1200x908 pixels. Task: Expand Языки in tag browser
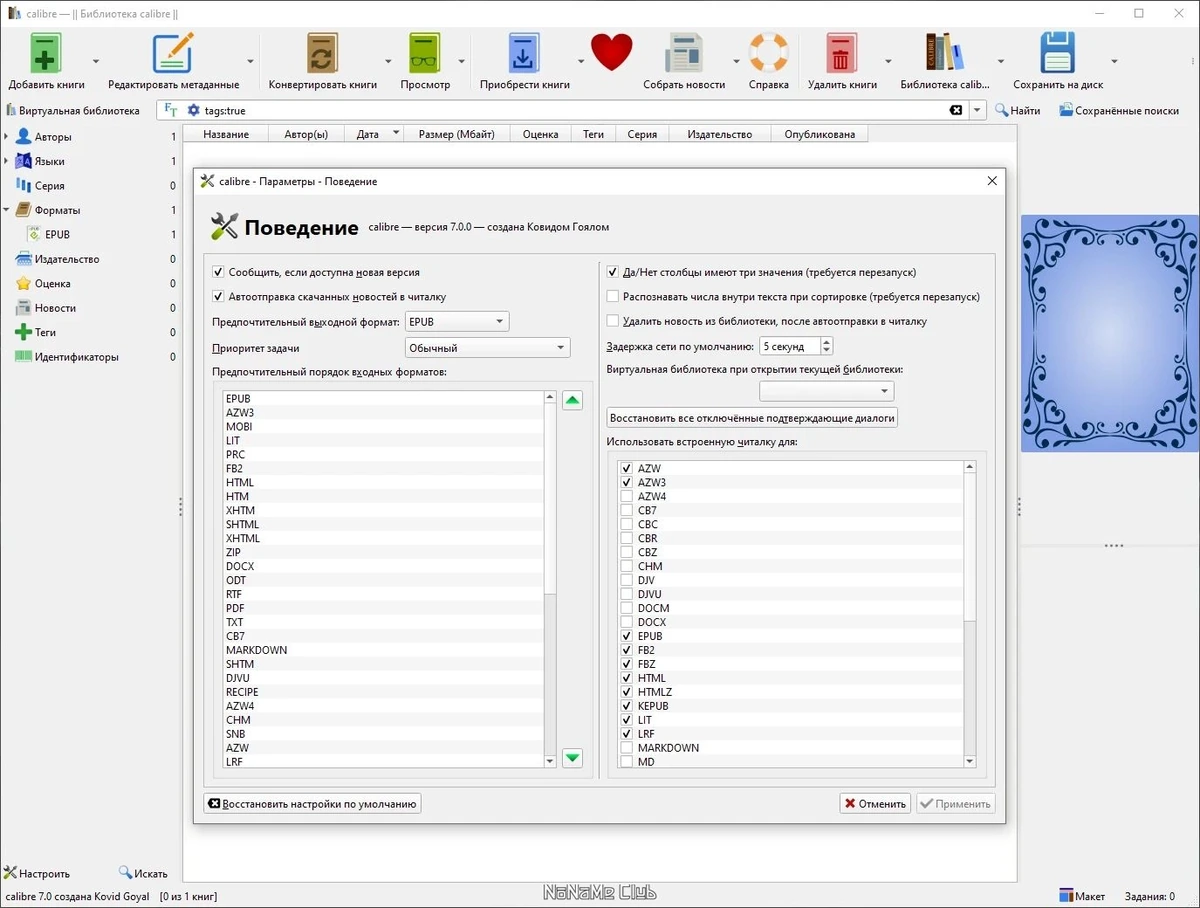click(7, 161)
